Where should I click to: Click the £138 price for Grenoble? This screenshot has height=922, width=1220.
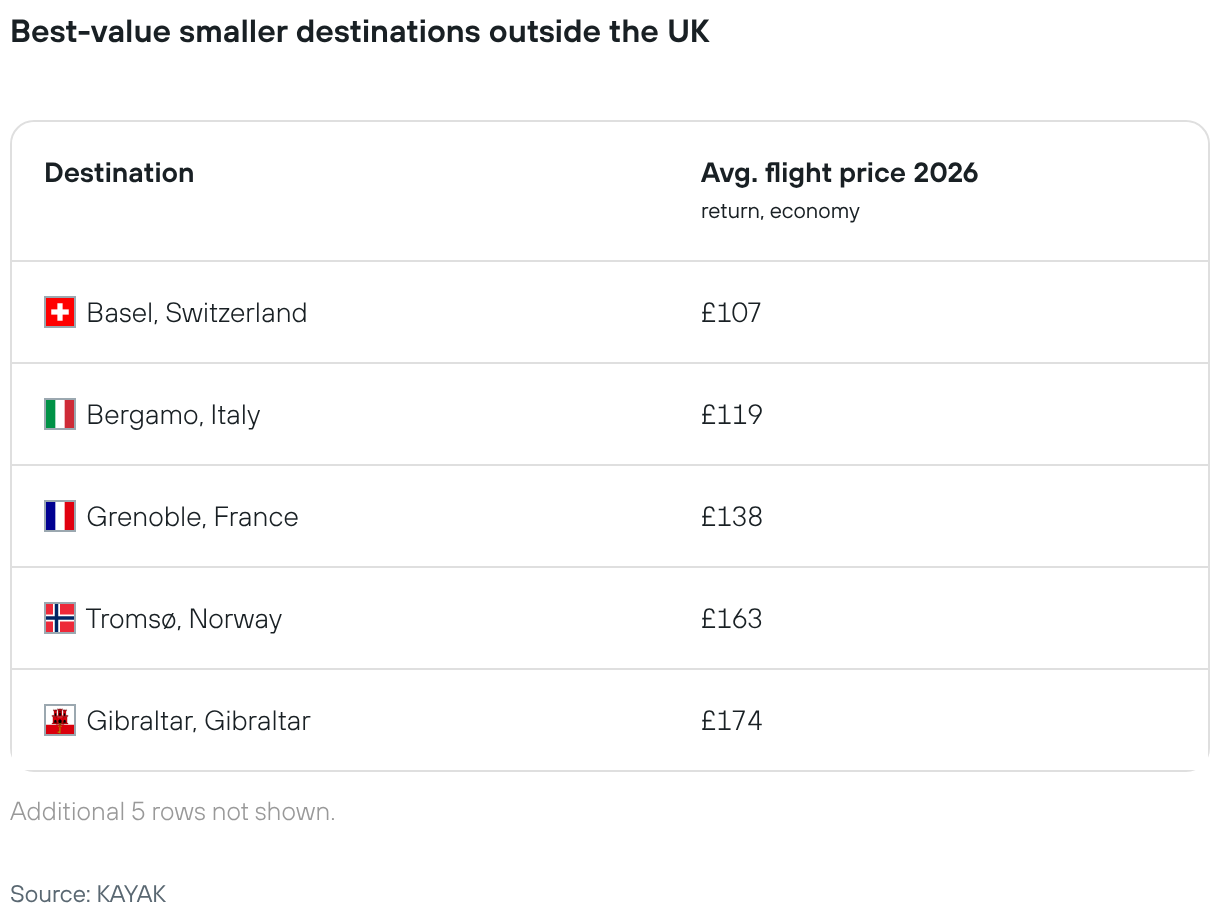[x=731, y=517]
